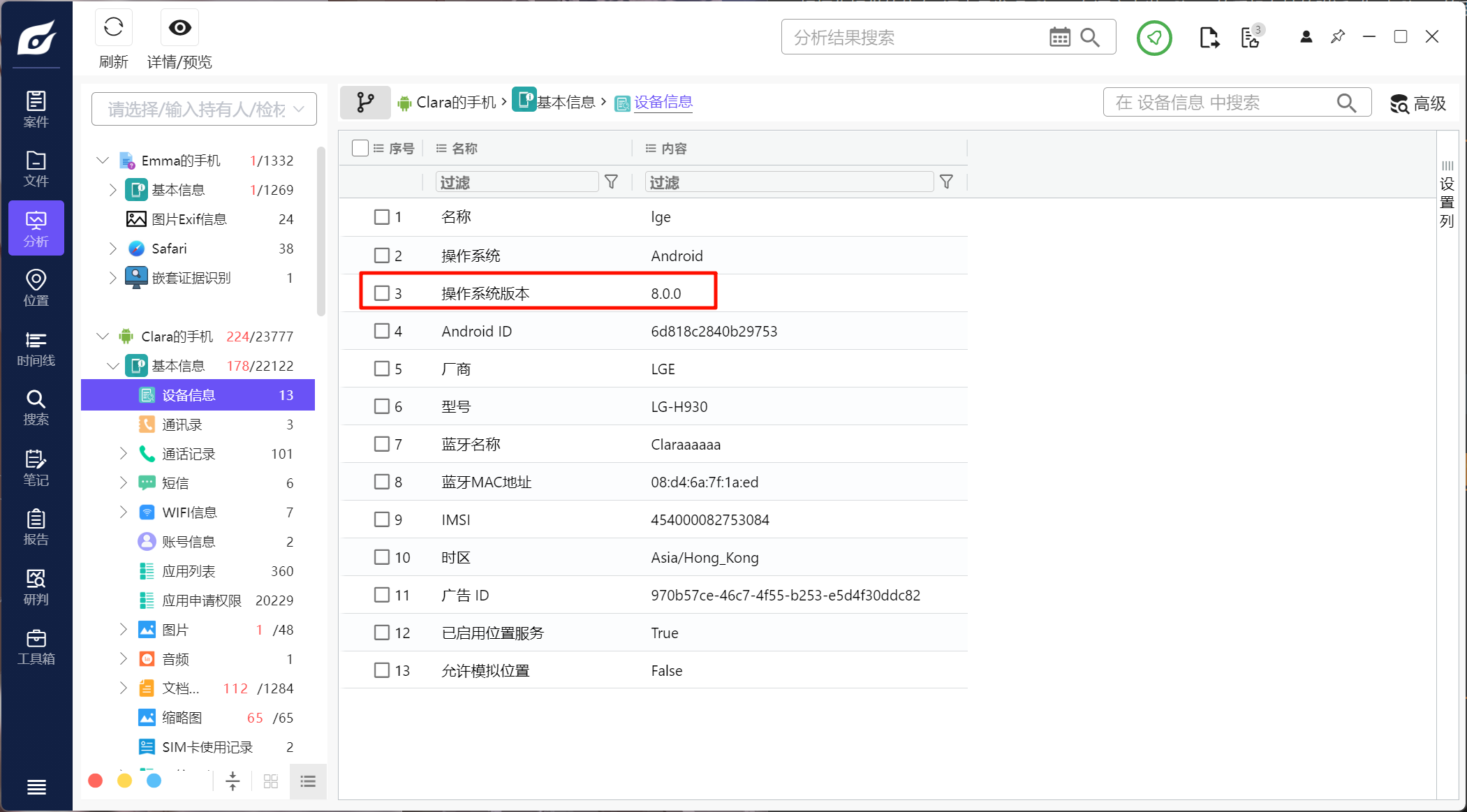The height and width of the screenshot is (812, 1467).
Task: Click the 设备信息 breadcrumb link
Action: 663,102
